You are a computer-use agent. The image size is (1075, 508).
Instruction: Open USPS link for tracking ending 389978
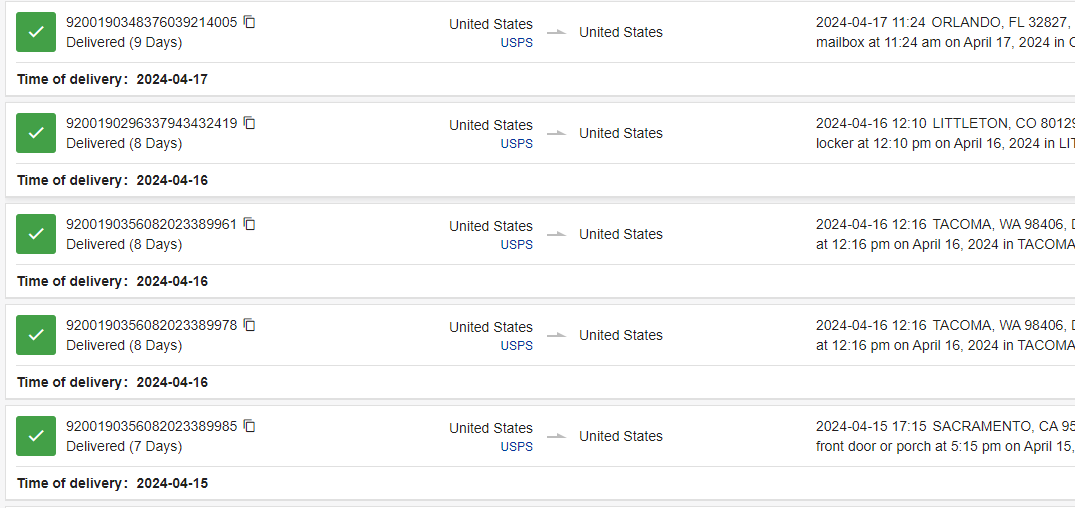point(516,346)
